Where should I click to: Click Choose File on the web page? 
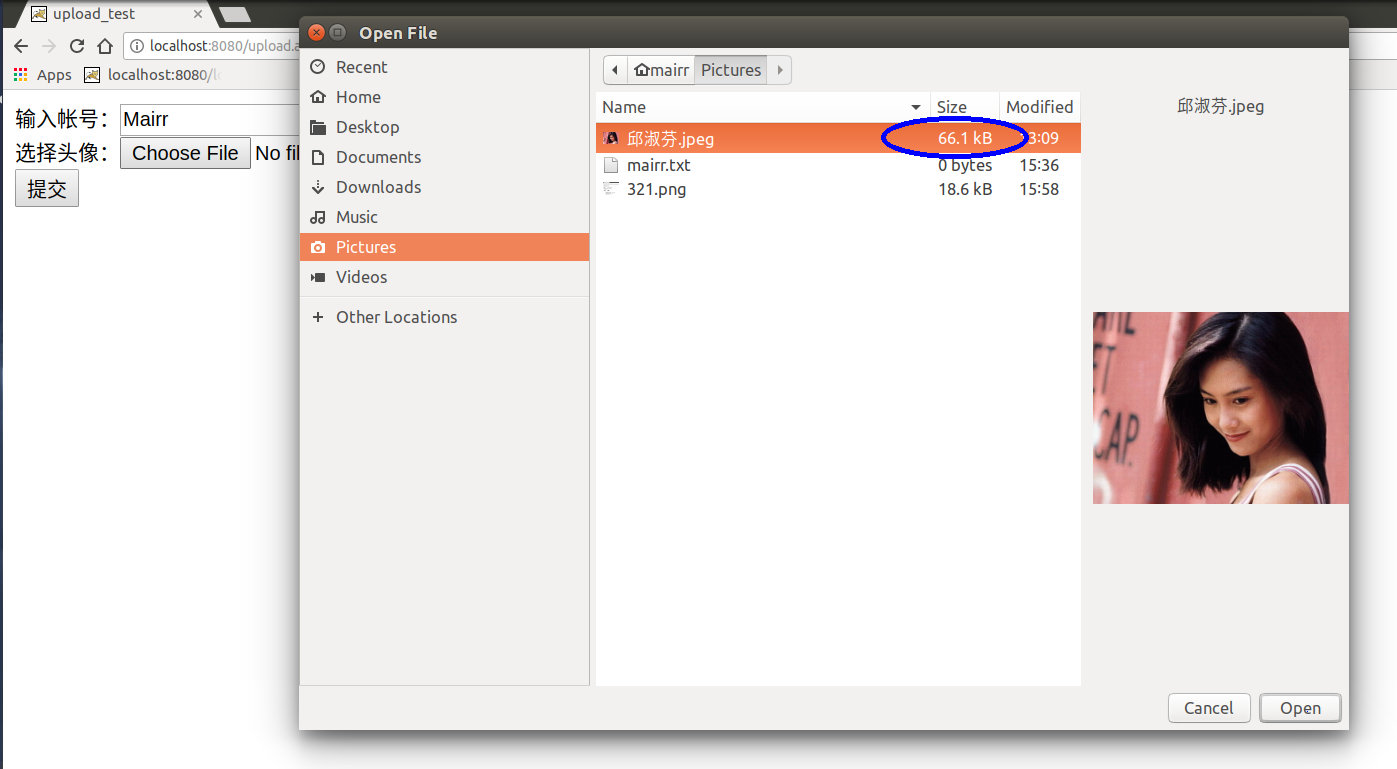pos(185,153)
